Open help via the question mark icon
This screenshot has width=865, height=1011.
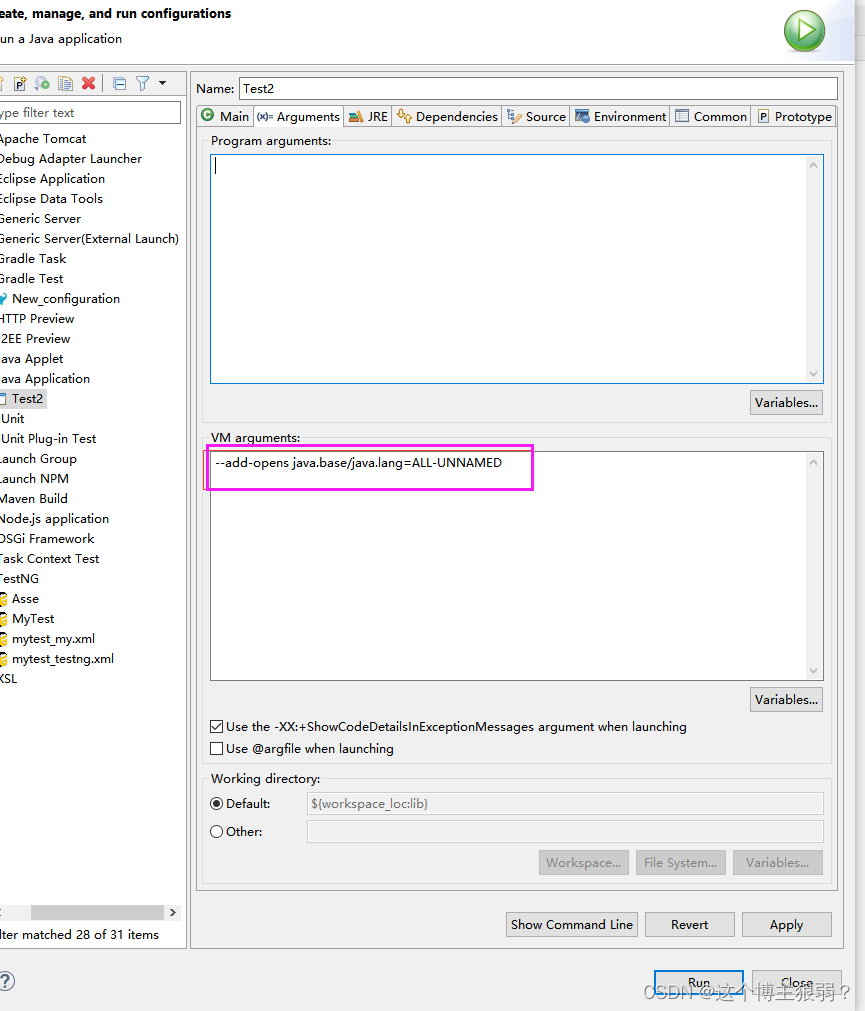(8, 981)
